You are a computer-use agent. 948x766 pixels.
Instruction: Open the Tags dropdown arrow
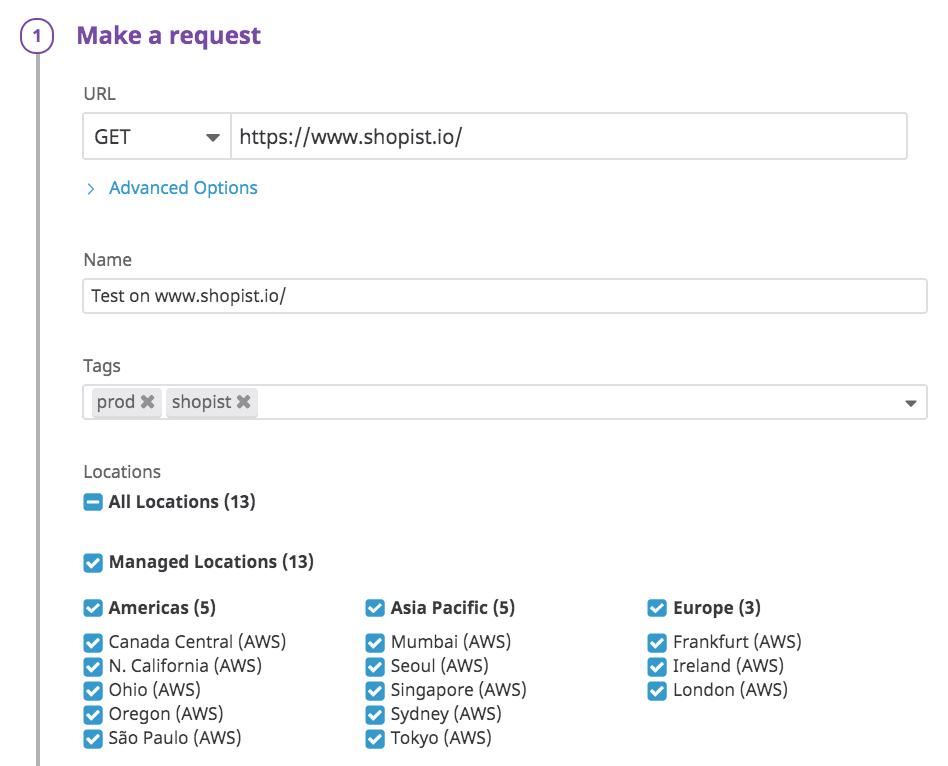point(910,403)
